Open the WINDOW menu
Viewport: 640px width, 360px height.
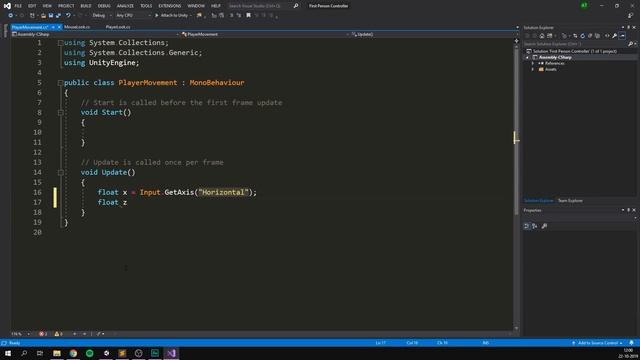(x=196, y=6)
